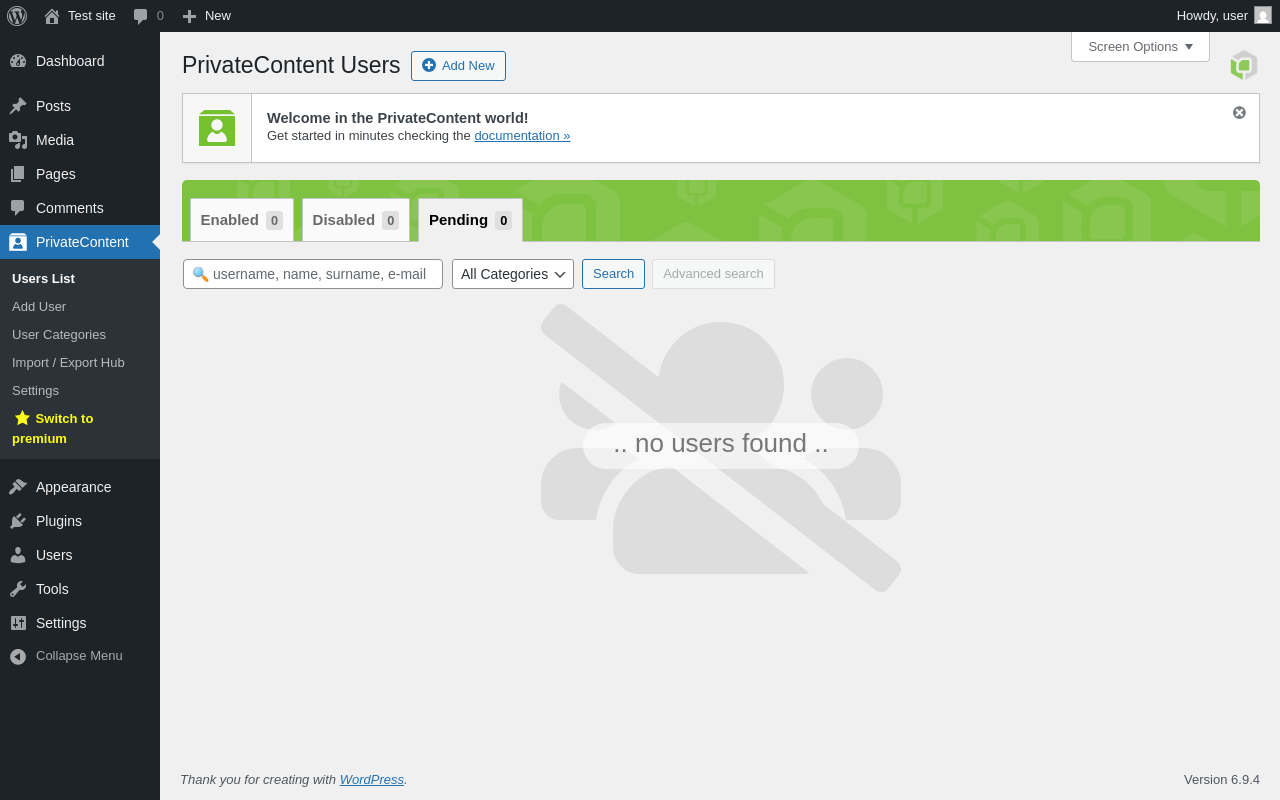Open the documentation link

(522, 136)
